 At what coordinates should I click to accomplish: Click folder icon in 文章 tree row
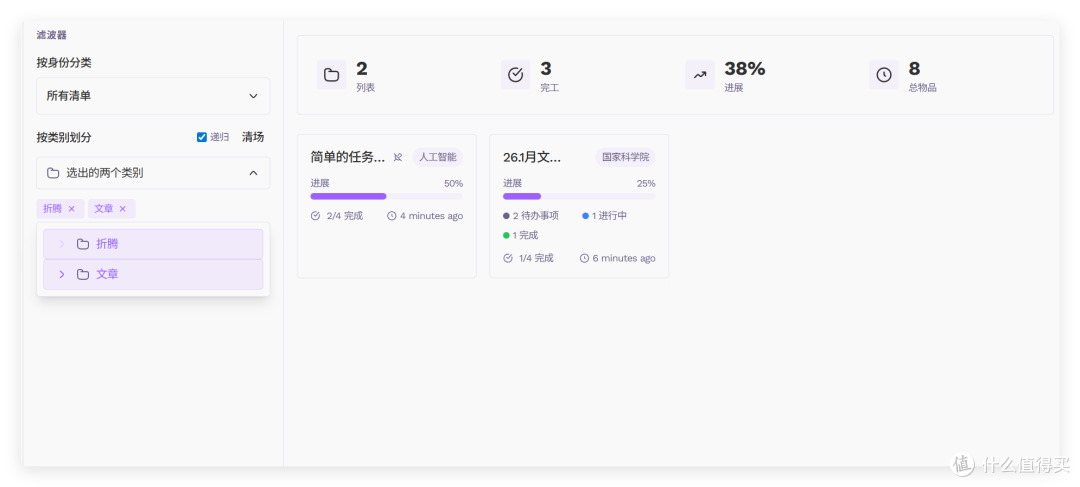coord(83,274)
